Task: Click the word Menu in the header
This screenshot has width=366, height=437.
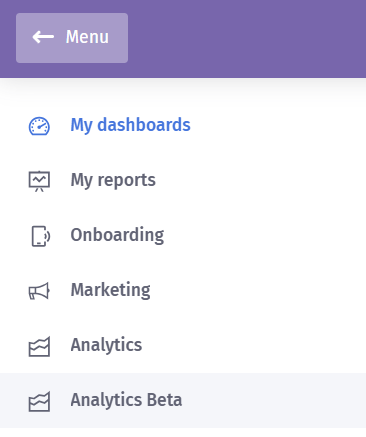Action: 87,37
